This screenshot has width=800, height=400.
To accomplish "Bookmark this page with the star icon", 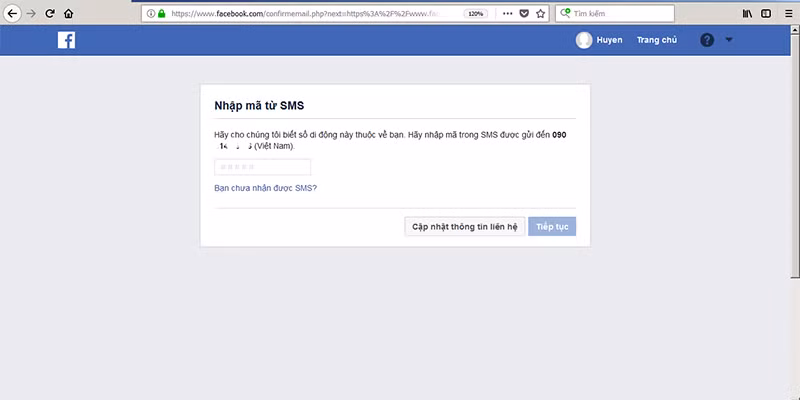I will pyautogui.click(x=540, y=14).
